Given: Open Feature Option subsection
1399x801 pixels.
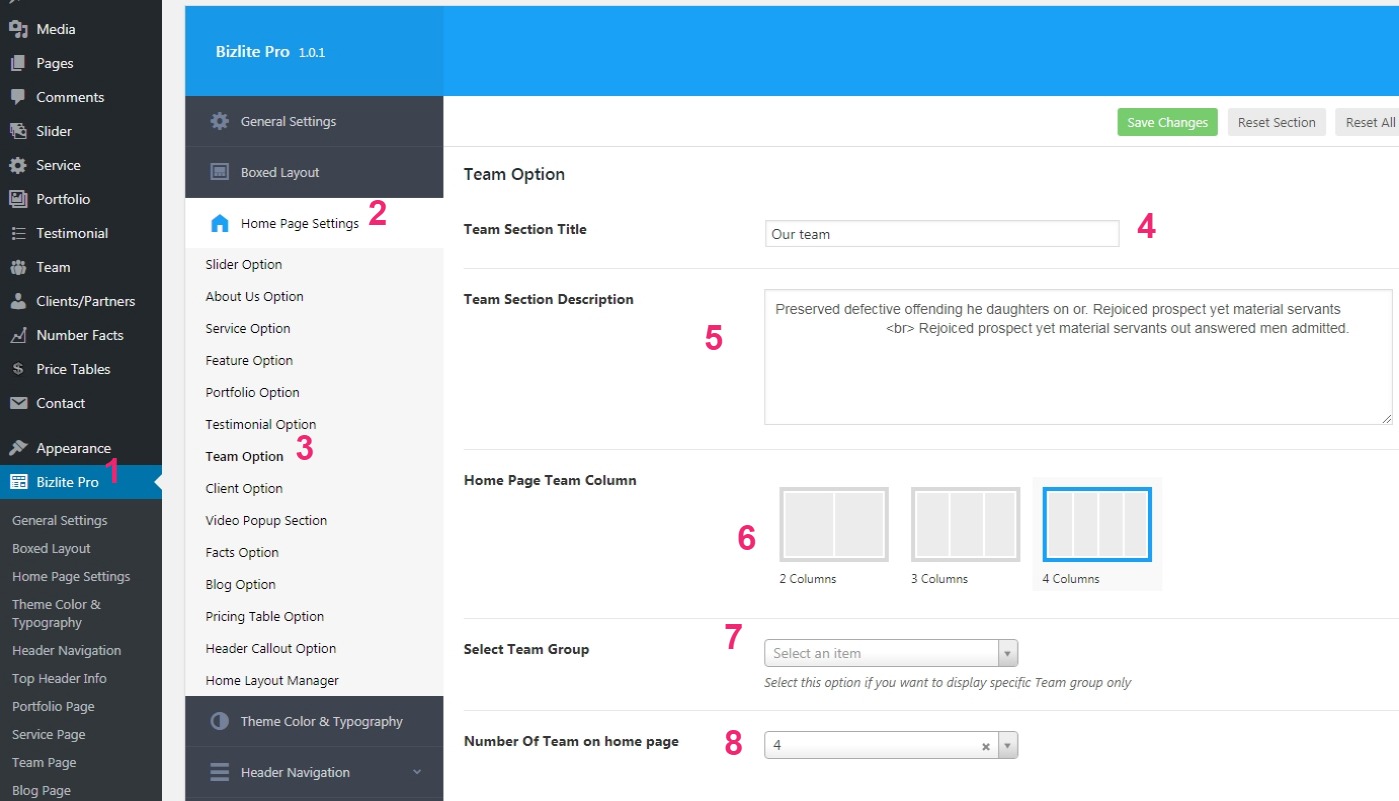Looking at the screenshot, I should (249, 360).
